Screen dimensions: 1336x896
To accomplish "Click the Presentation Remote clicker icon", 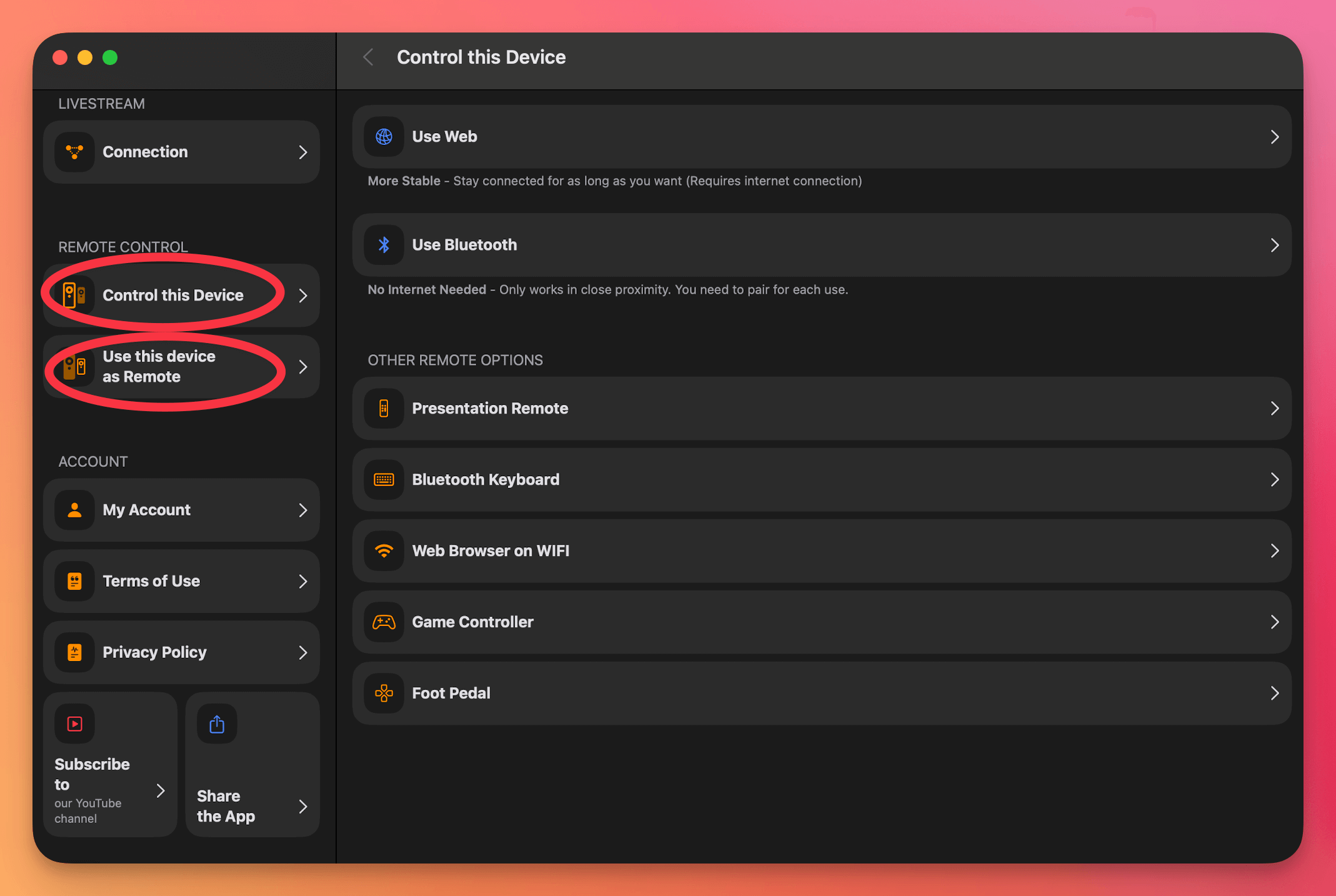I will pos(384,409).
